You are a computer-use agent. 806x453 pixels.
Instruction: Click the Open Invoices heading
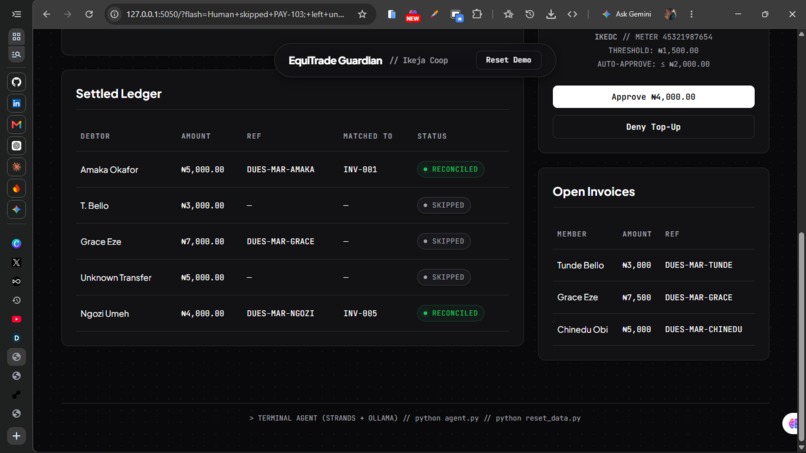point(594,192)
